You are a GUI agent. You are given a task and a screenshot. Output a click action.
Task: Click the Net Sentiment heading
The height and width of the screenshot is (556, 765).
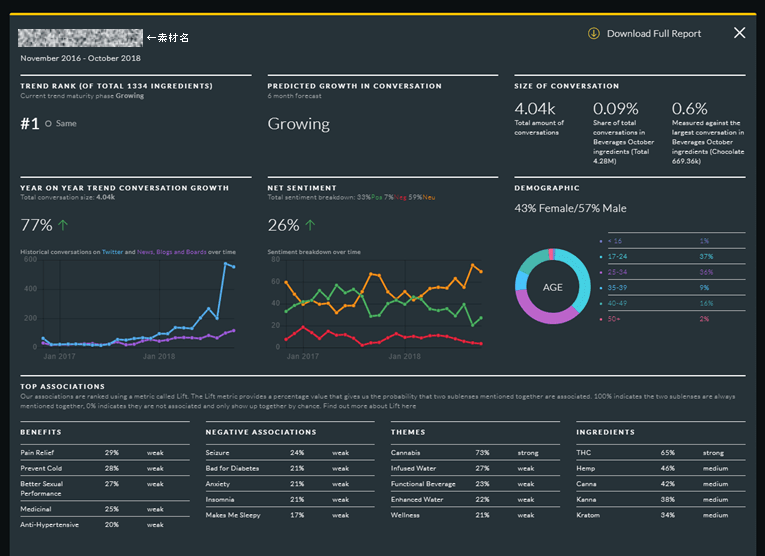click(302, 188)
